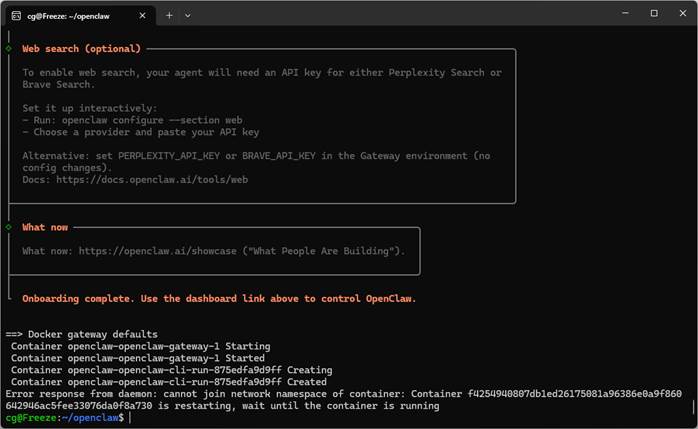Maximize the terminal window

pos(654,14)
